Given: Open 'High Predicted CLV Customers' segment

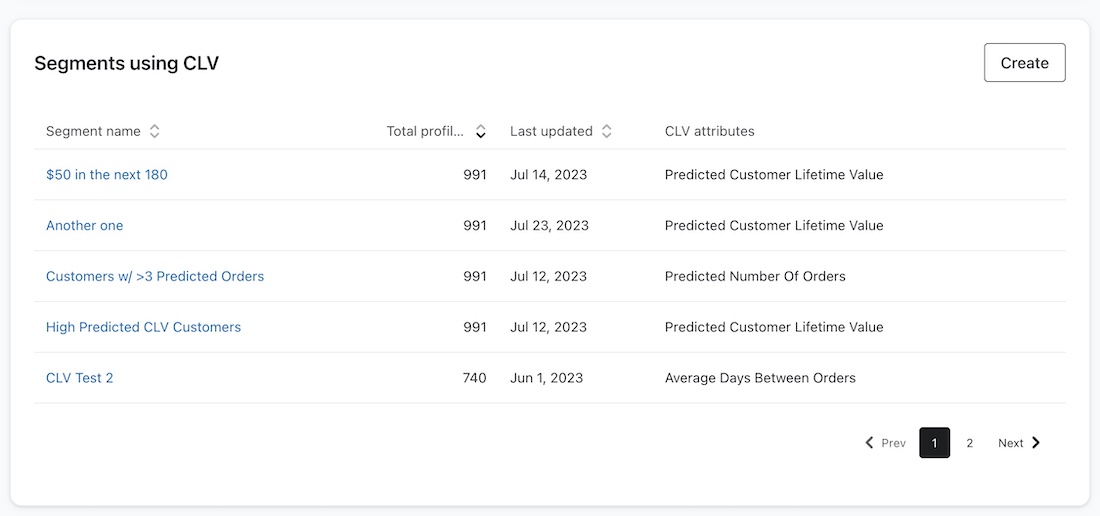Looking at the screenshot, I should (143, 327).
